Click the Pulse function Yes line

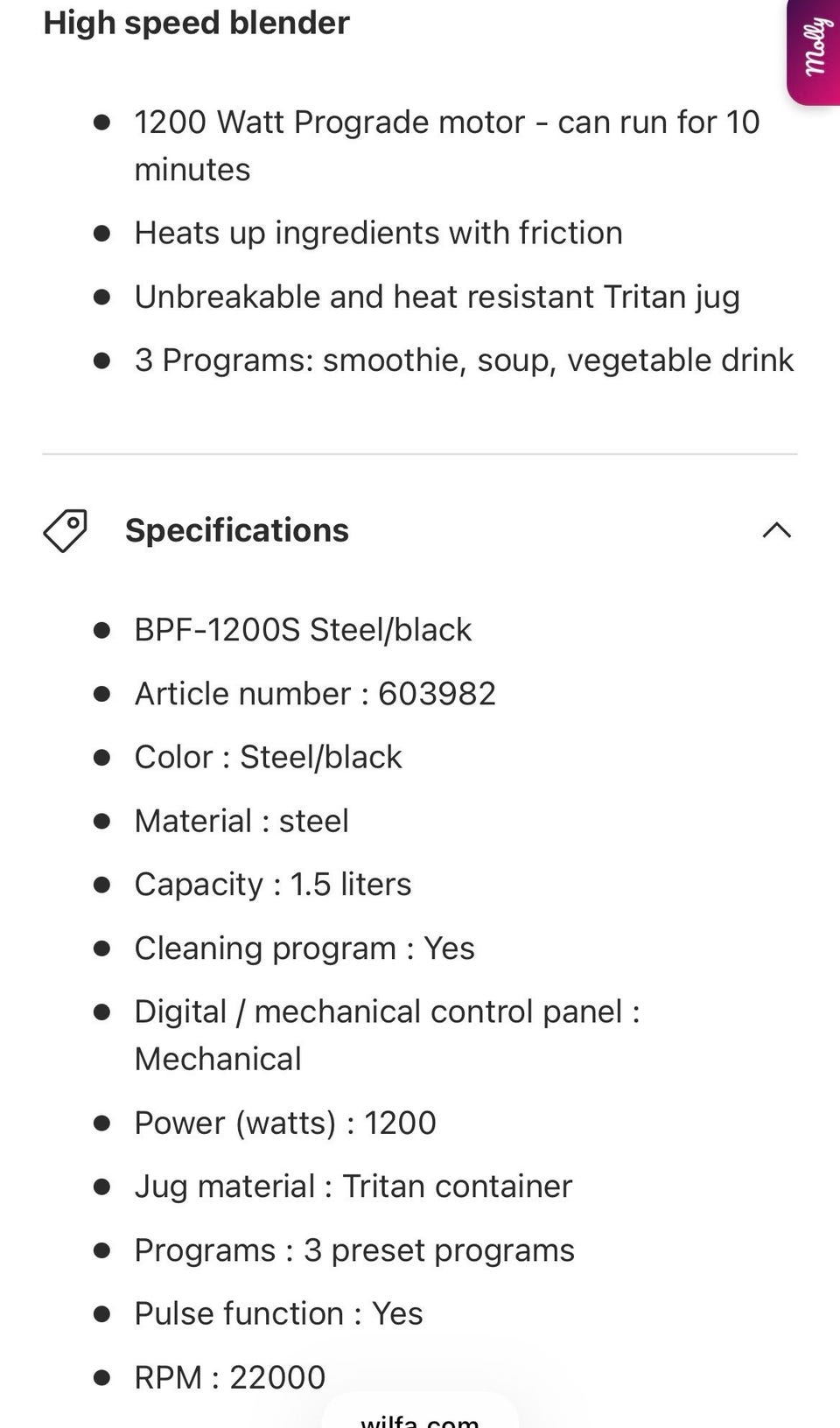[278, 1313]
